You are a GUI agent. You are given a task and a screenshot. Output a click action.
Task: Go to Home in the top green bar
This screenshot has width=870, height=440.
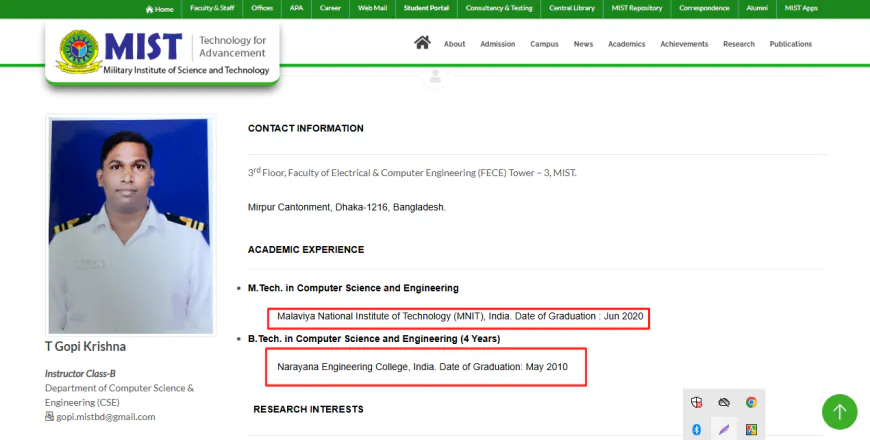[159, 9]
